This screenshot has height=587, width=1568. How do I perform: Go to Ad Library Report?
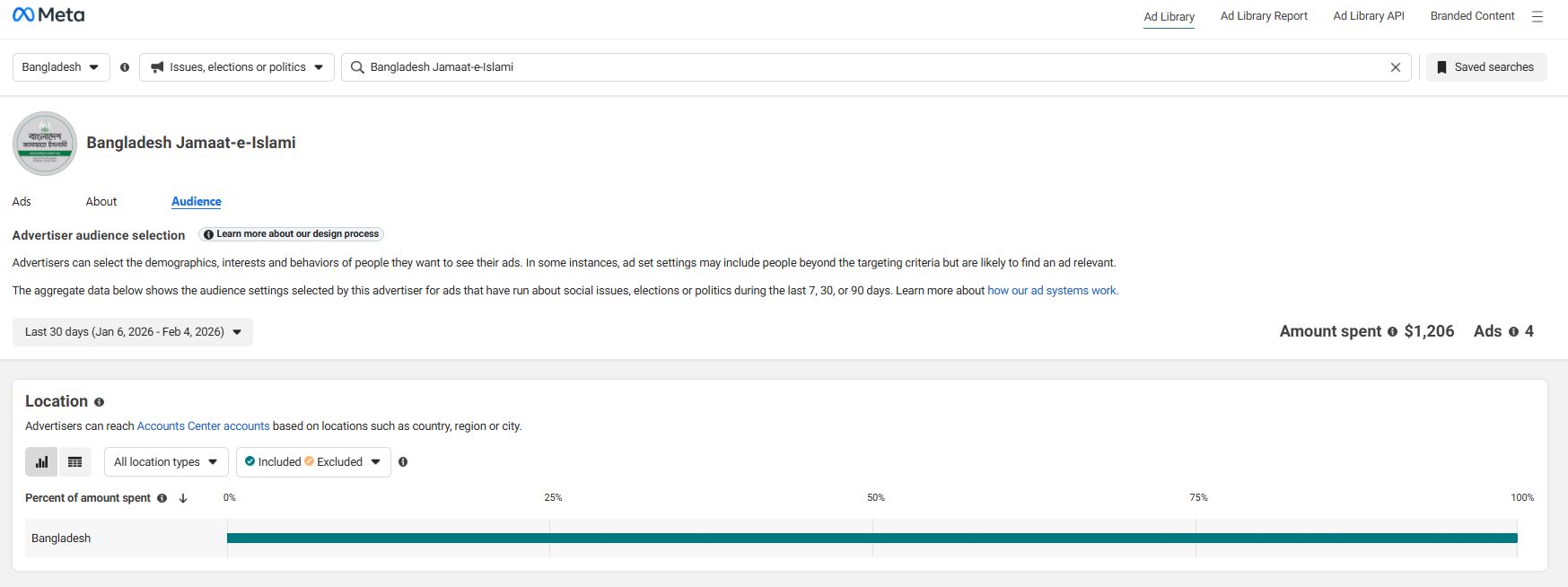click(1263, 16)
